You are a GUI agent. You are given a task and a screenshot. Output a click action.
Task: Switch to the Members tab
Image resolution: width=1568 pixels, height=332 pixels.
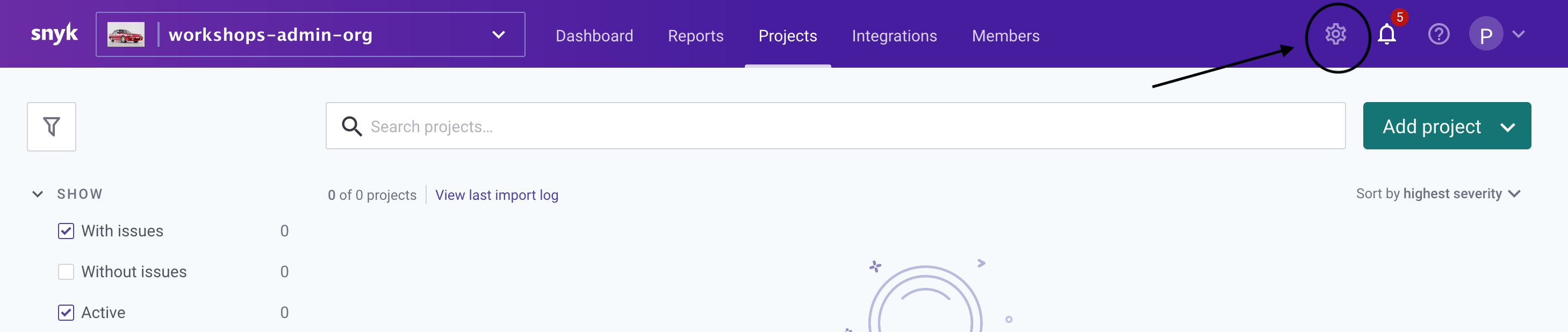[x=1005, y=36]
